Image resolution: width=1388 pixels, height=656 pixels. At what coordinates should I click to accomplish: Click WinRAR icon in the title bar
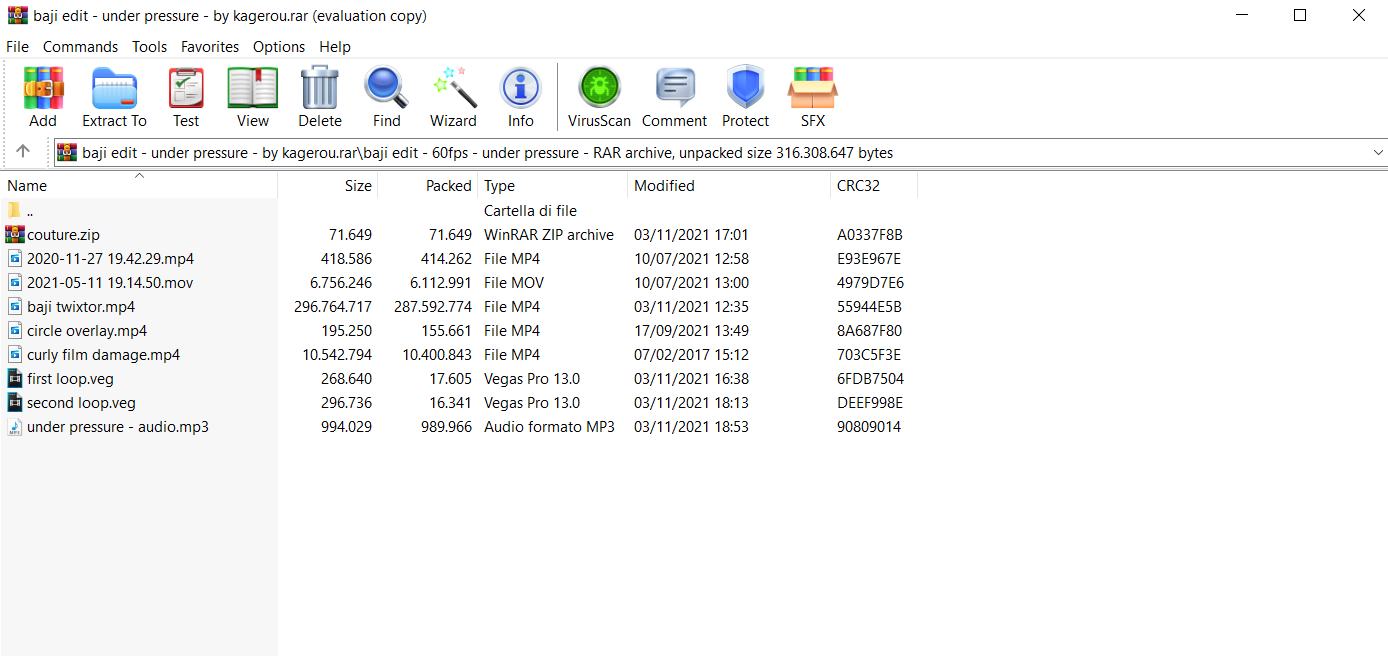click(17, 15)
